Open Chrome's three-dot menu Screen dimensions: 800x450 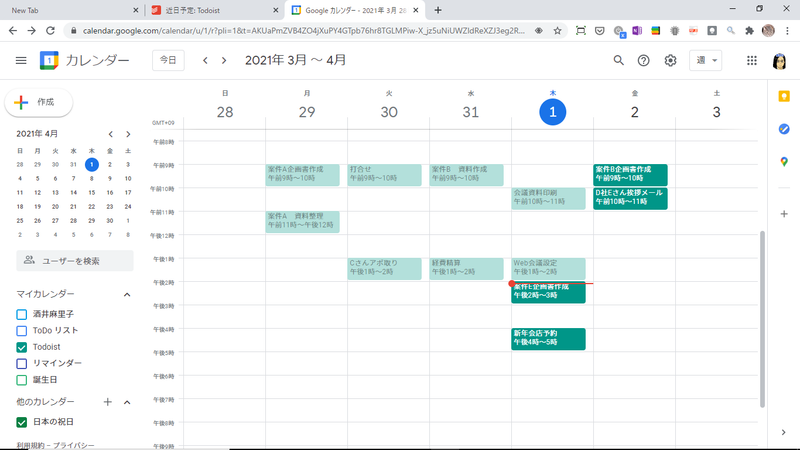pos(787,31)
